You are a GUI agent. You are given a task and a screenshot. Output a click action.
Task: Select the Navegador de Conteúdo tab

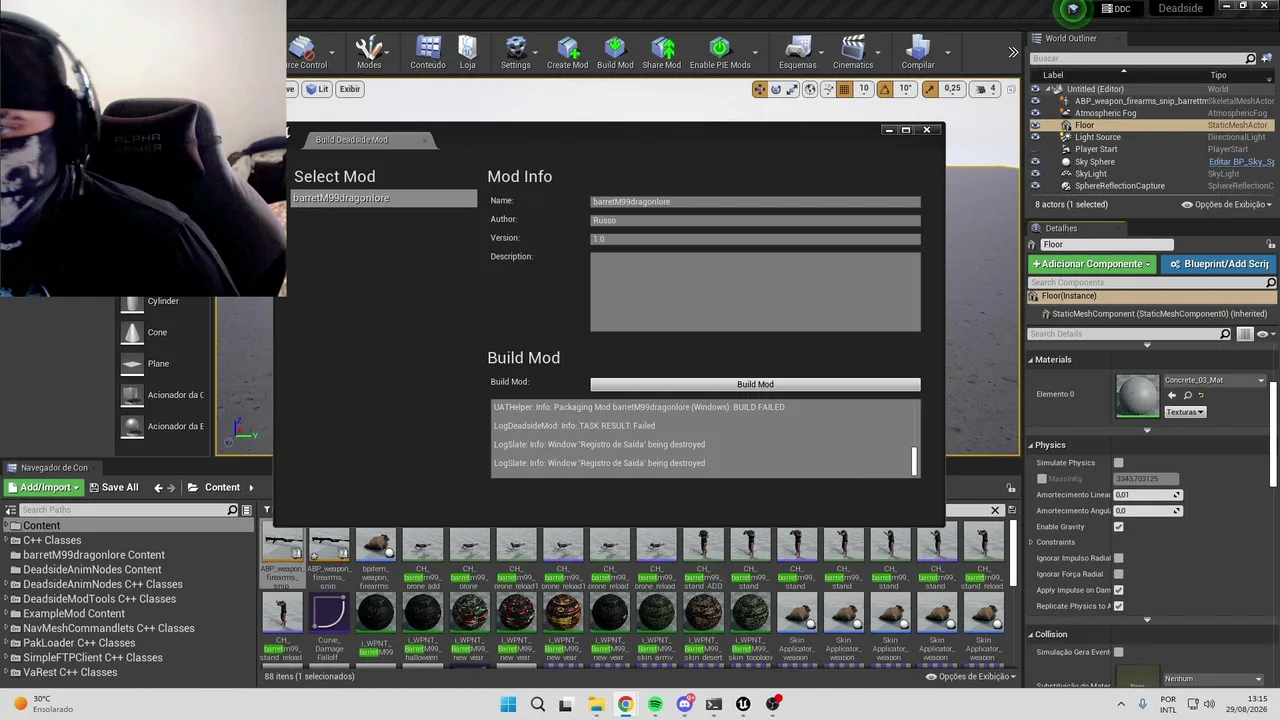54,467
